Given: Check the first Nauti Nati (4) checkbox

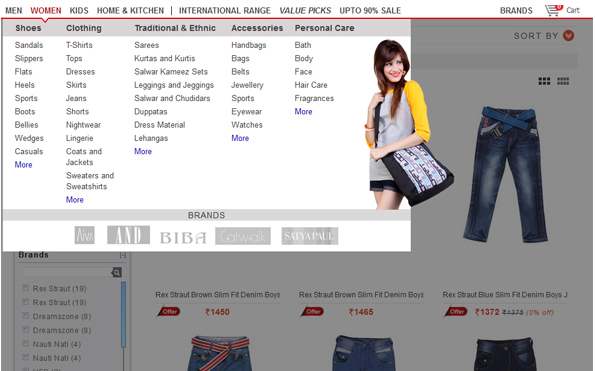Looking at the screenshot, I should coord(25,344).
